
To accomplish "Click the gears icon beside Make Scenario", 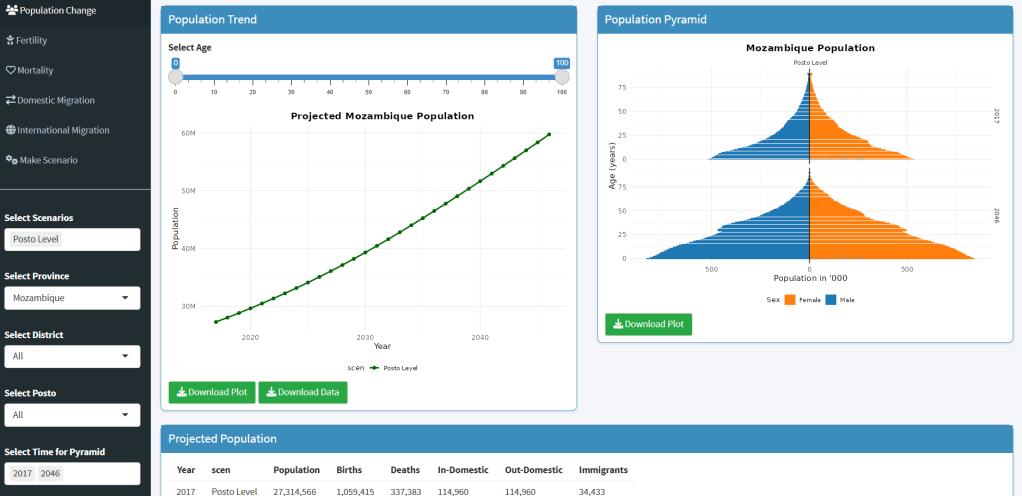I will [x=11, y=160].
